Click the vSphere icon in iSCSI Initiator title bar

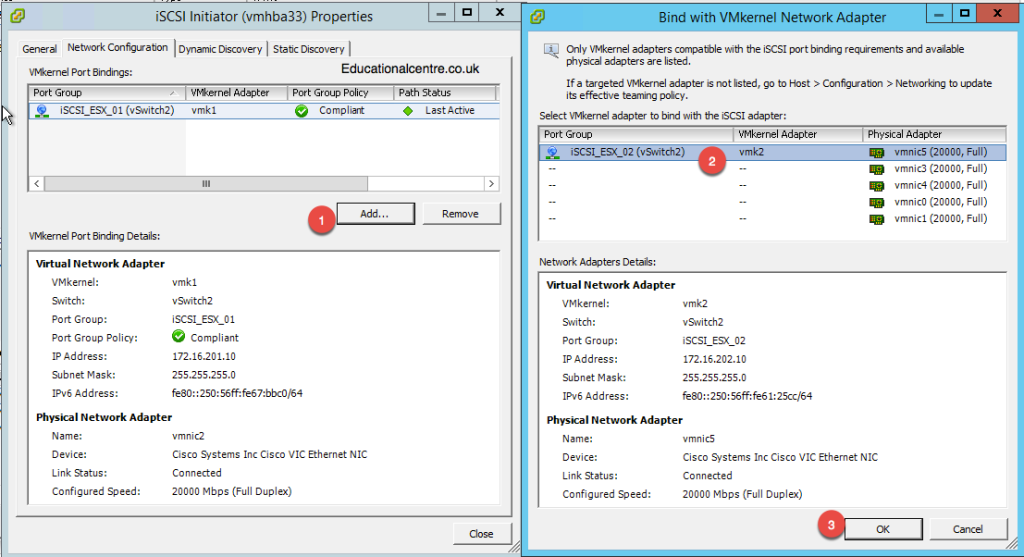18,16
